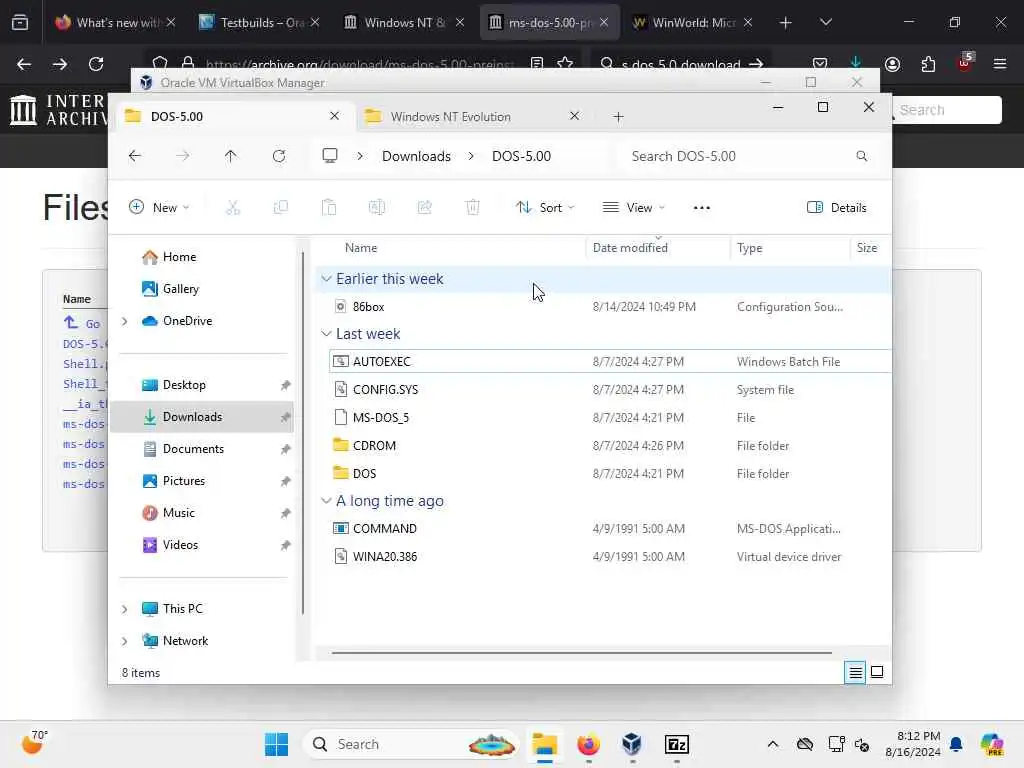Select the CONFIG.SYS file
Screen dimensions: 1024x768
tap(610, 389)
